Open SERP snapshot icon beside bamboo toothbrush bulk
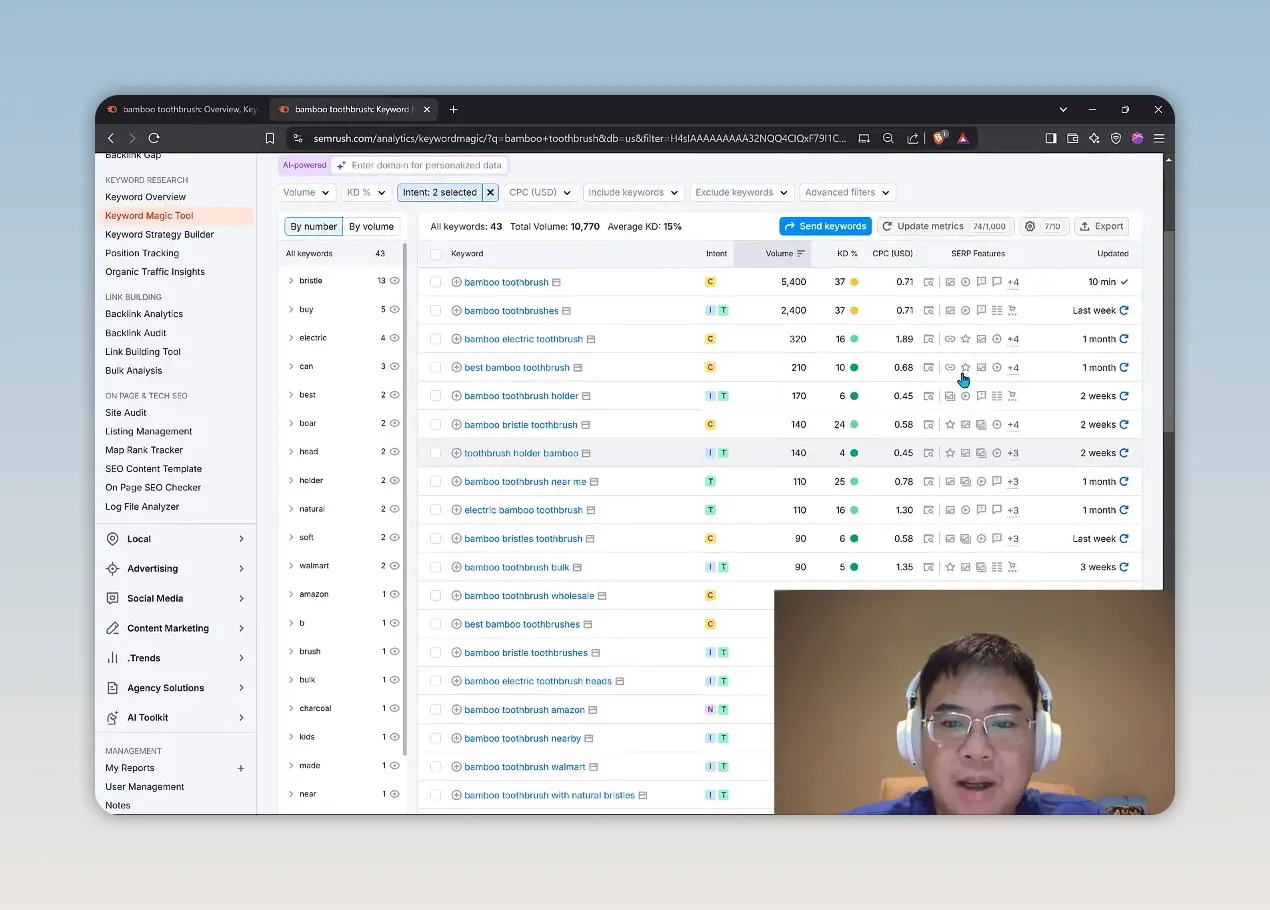 (578, 567)
